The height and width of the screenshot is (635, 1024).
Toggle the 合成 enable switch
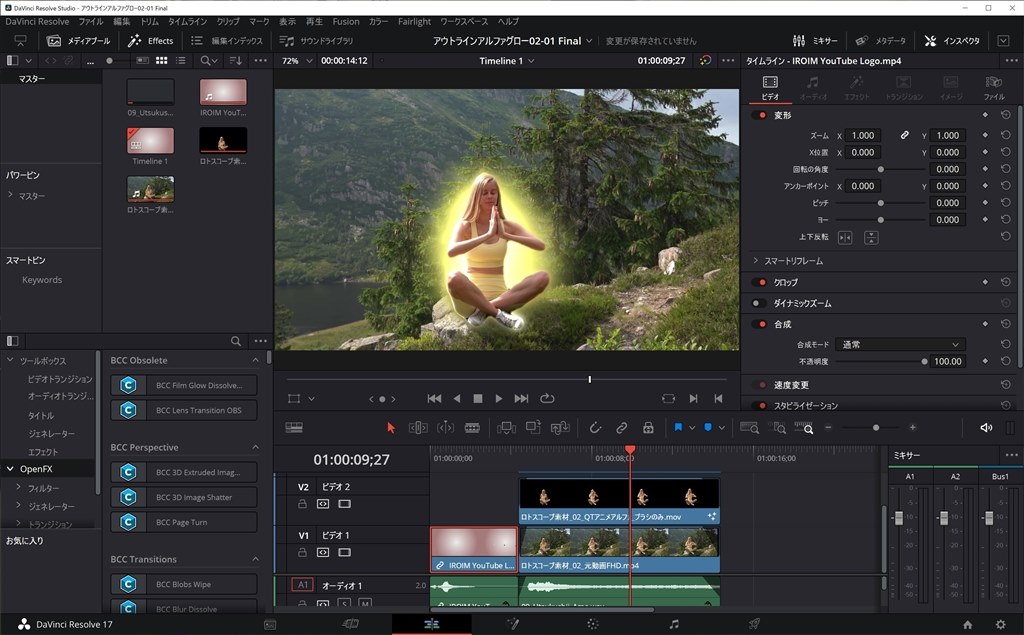pos(759,324)
